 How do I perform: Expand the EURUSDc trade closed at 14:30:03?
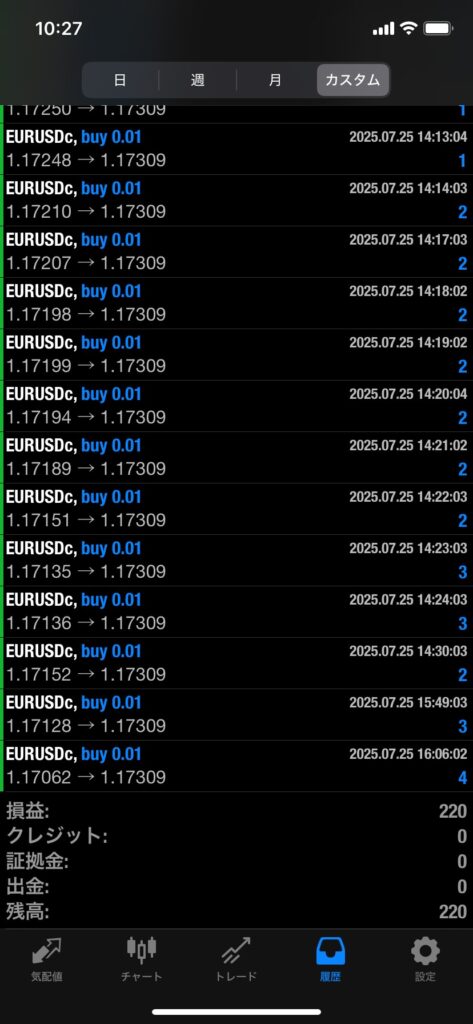coord(236,663)
